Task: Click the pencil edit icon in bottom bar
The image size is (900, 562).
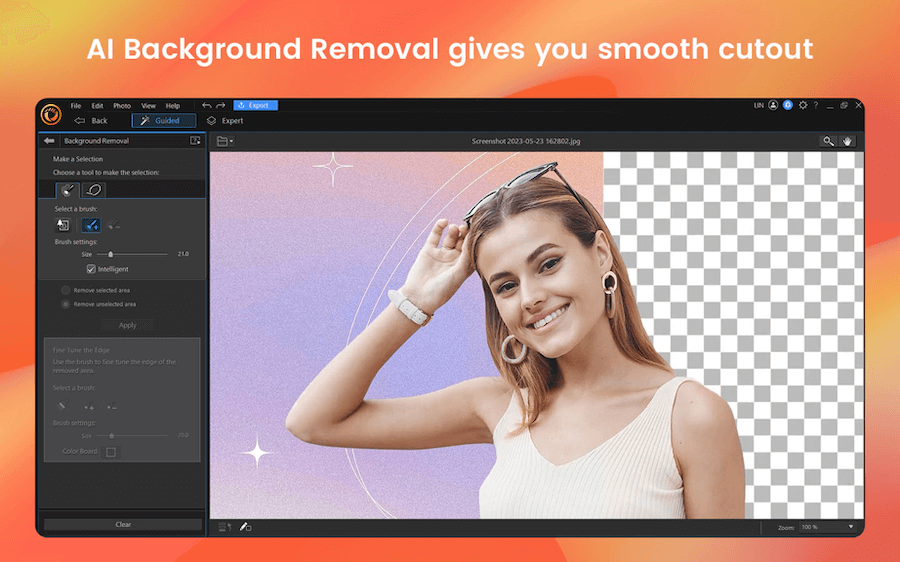Action: (x=245, y=526)
